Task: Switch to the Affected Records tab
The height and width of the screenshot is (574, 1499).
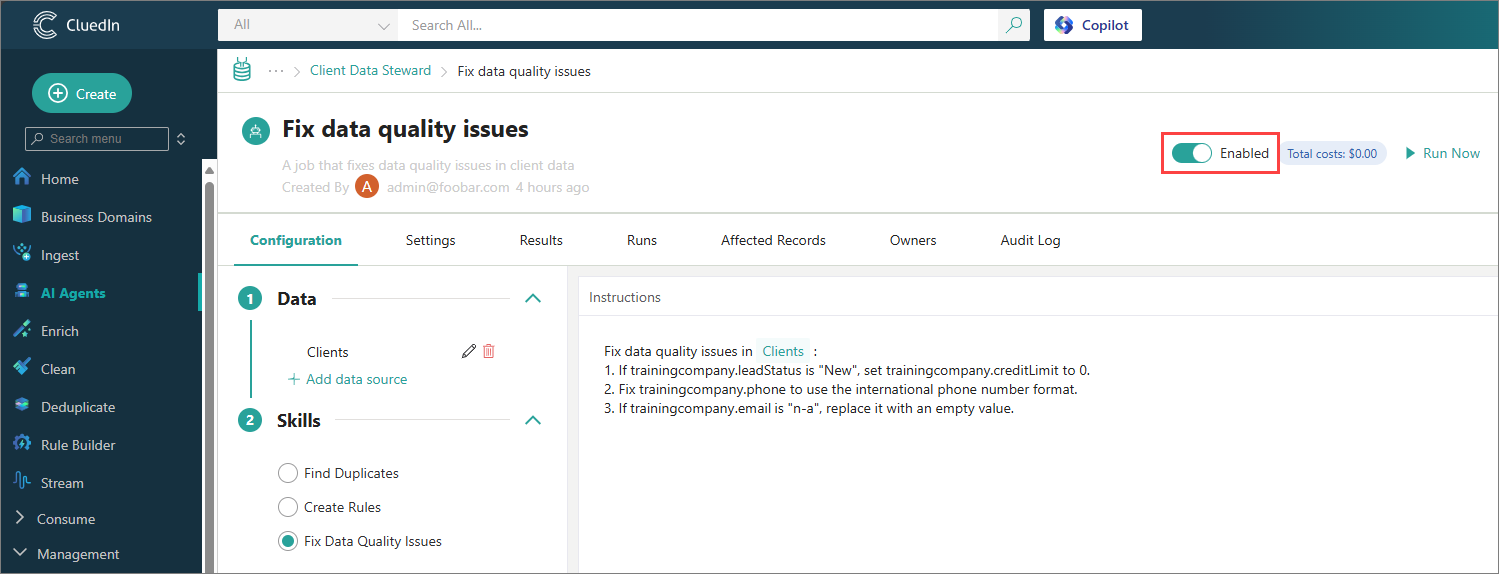Action: pyautogui.click(x=773, y=240)
